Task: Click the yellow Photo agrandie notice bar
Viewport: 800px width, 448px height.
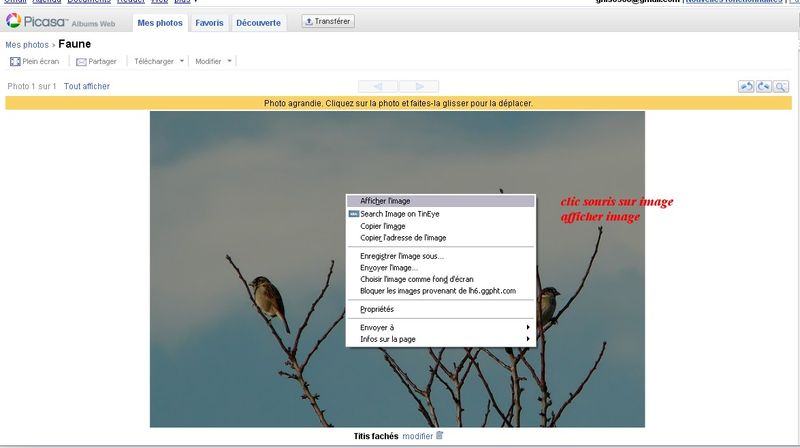Action: 398,103
